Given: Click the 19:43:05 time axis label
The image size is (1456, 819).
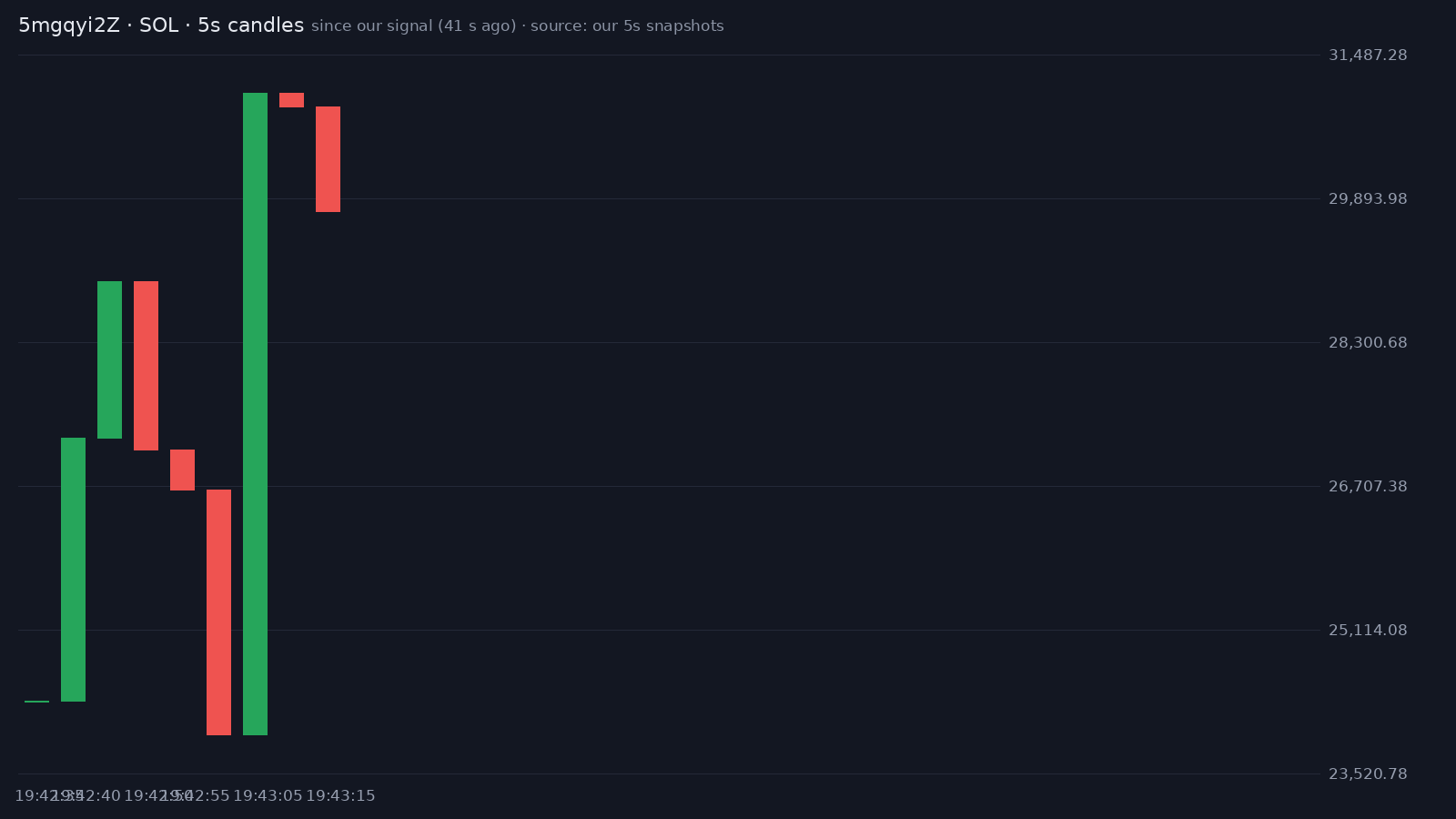Looking at the screenshot, I should tap(268, 796).
